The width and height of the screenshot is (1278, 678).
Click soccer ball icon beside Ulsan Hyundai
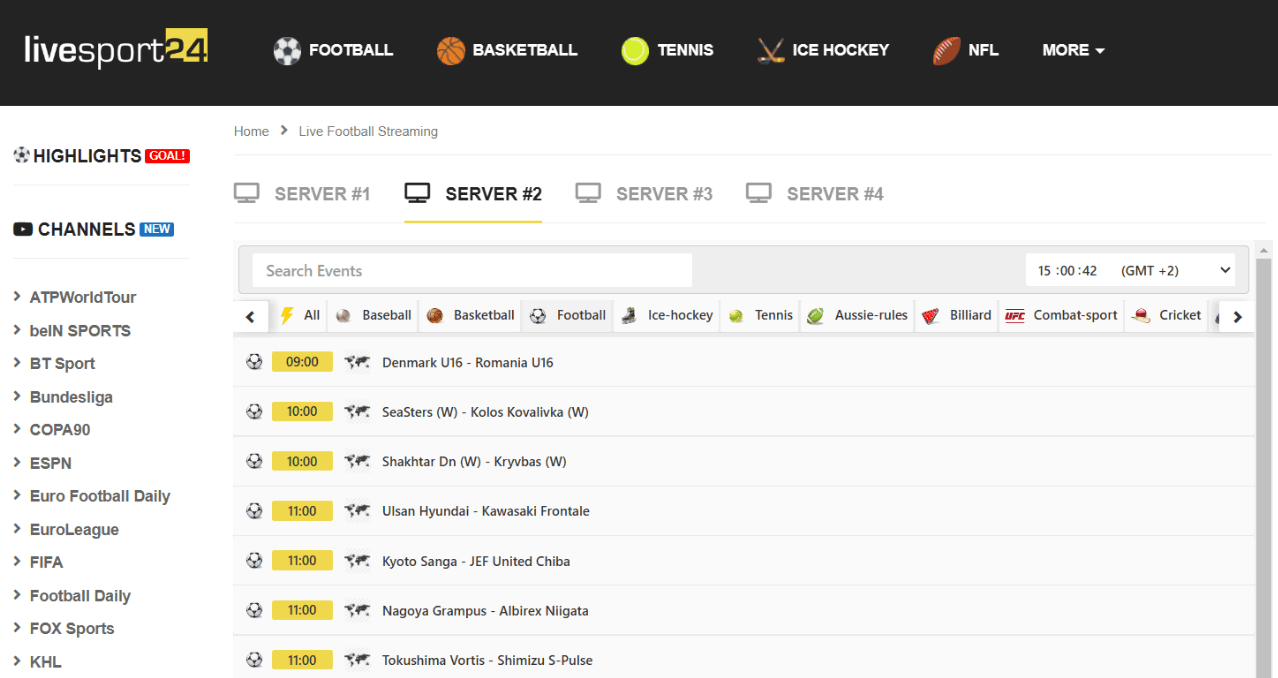(x=254, y=511)
